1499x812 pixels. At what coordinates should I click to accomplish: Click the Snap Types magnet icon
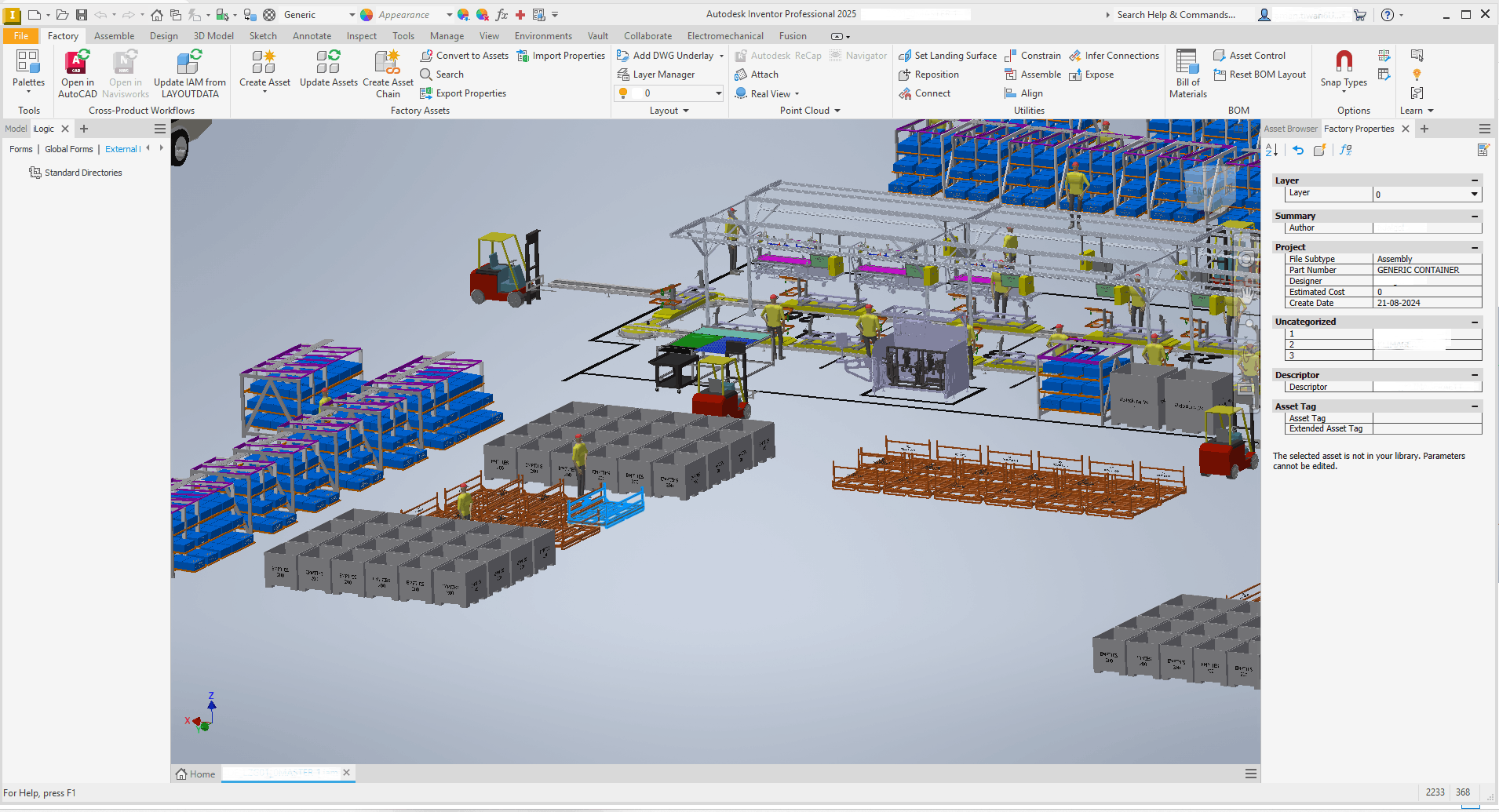1344,61
